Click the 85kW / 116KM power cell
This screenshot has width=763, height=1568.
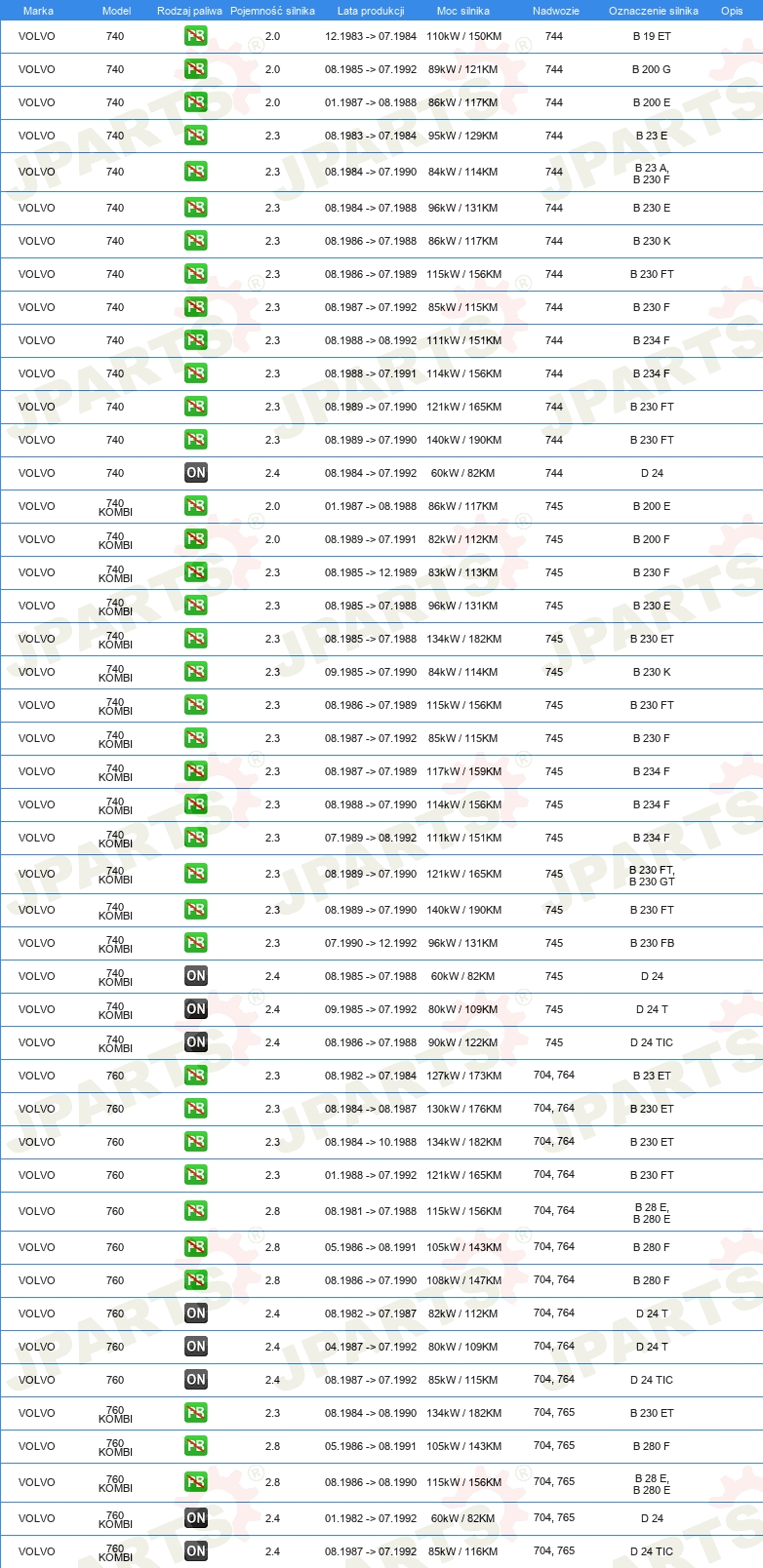click(463, 1551)
